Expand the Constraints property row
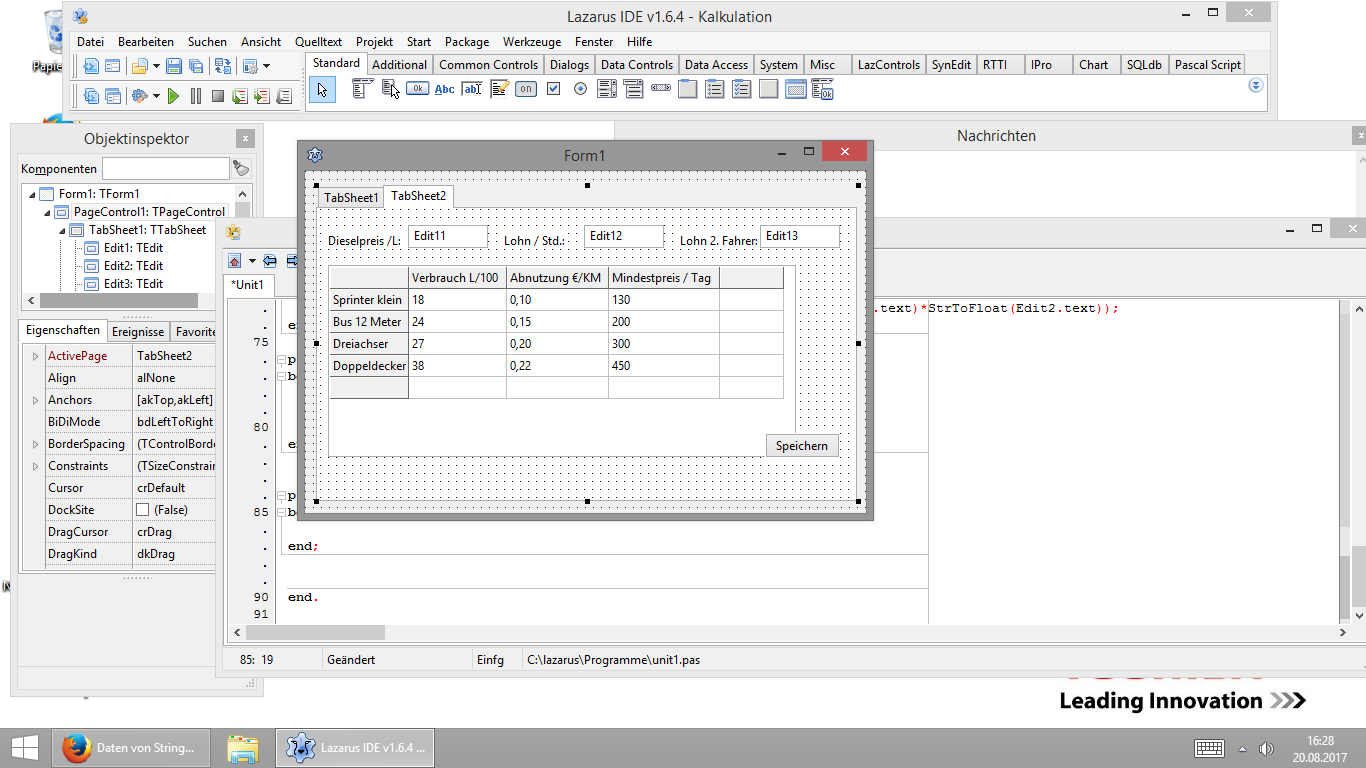The height and width of the screenshot is (768, 1366). click(36, 466)
